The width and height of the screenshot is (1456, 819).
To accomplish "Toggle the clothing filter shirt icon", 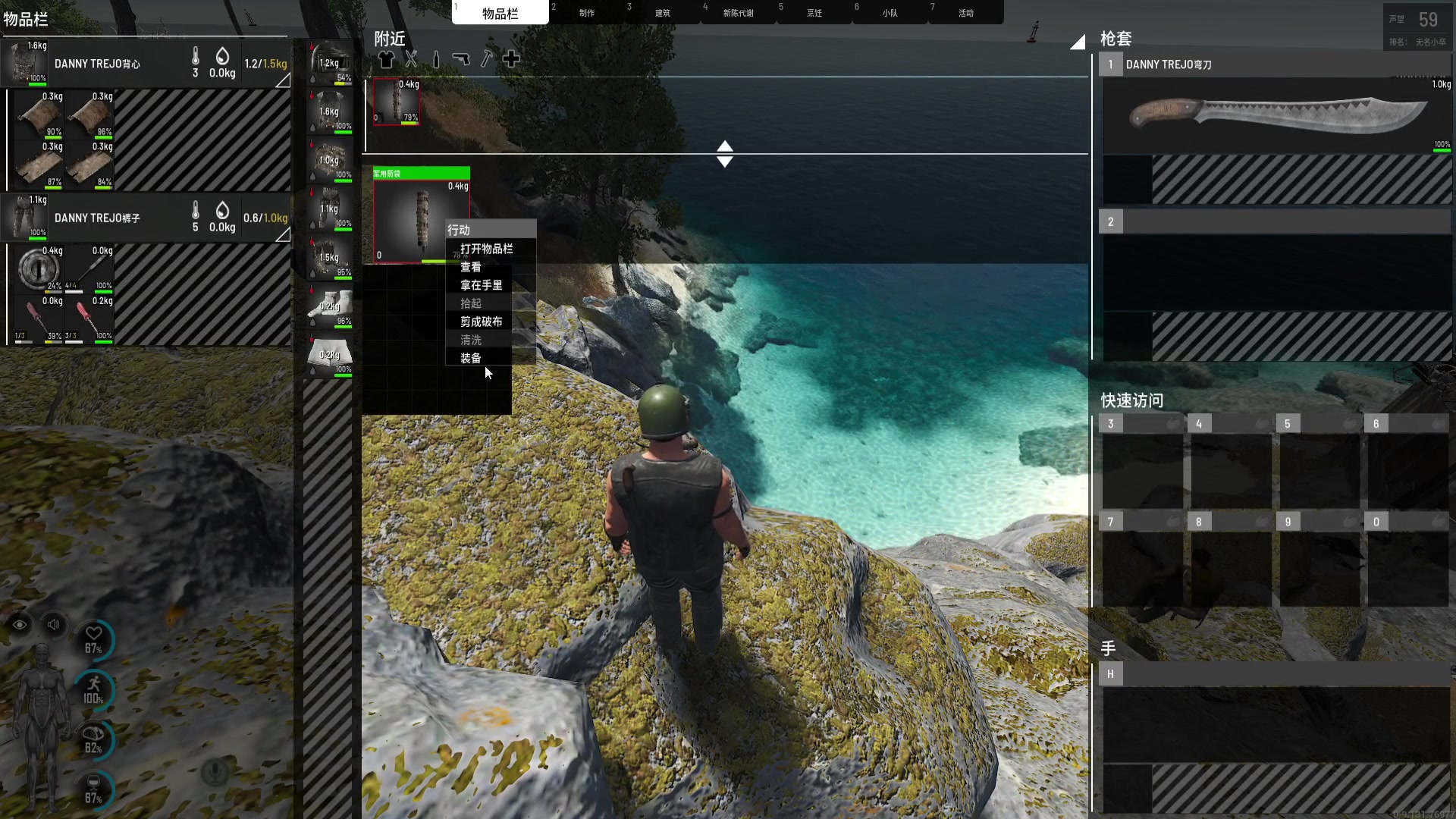I will click(x=386, y=59).
